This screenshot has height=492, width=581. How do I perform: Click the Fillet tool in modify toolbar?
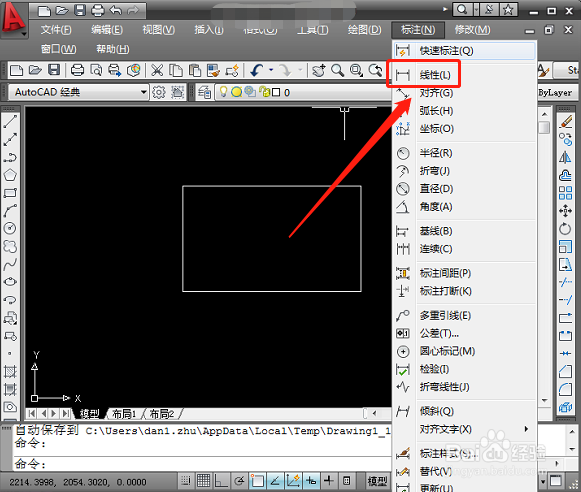tap(565, 389)
